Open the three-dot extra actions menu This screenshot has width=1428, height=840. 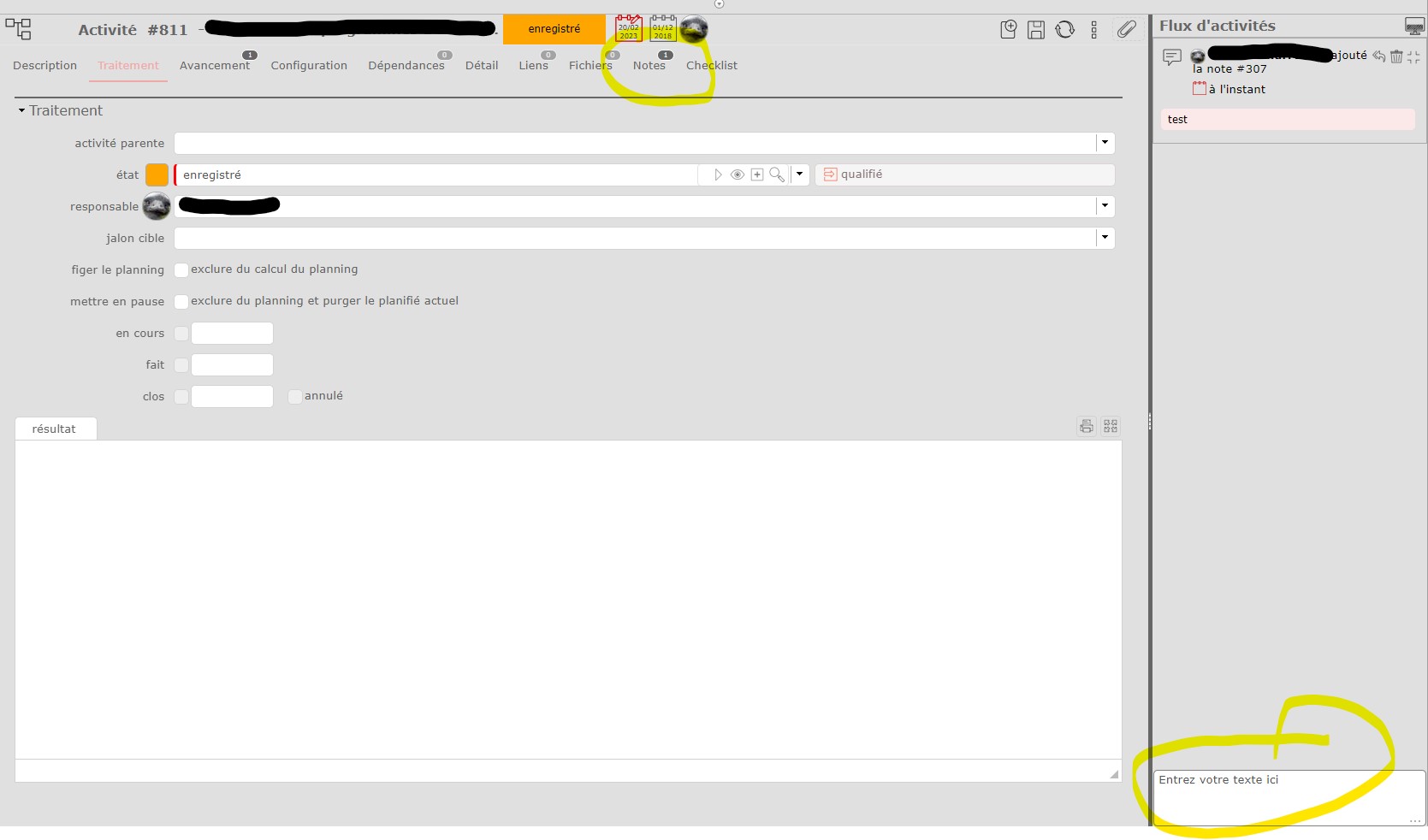click(1093, 30)
